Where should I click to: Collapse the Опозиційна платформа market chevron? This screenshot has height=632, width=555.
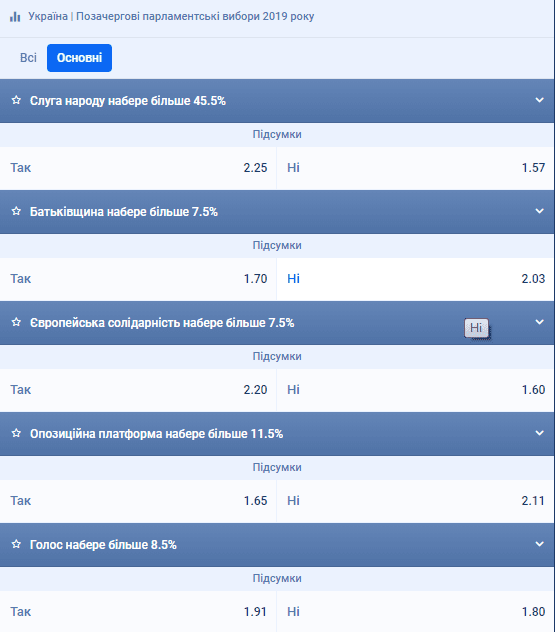click(x=539, y=433)
